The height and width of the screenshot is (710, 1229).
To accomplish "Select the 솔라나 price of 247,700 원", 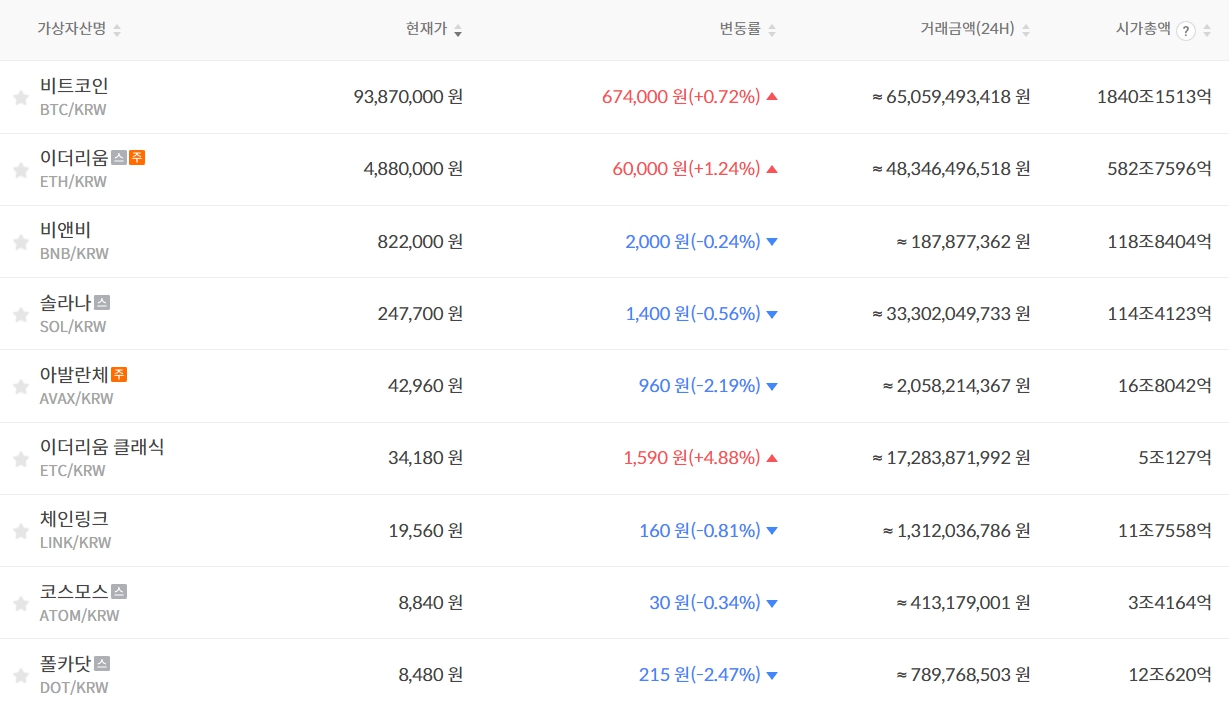I will (x=420, y=314).
